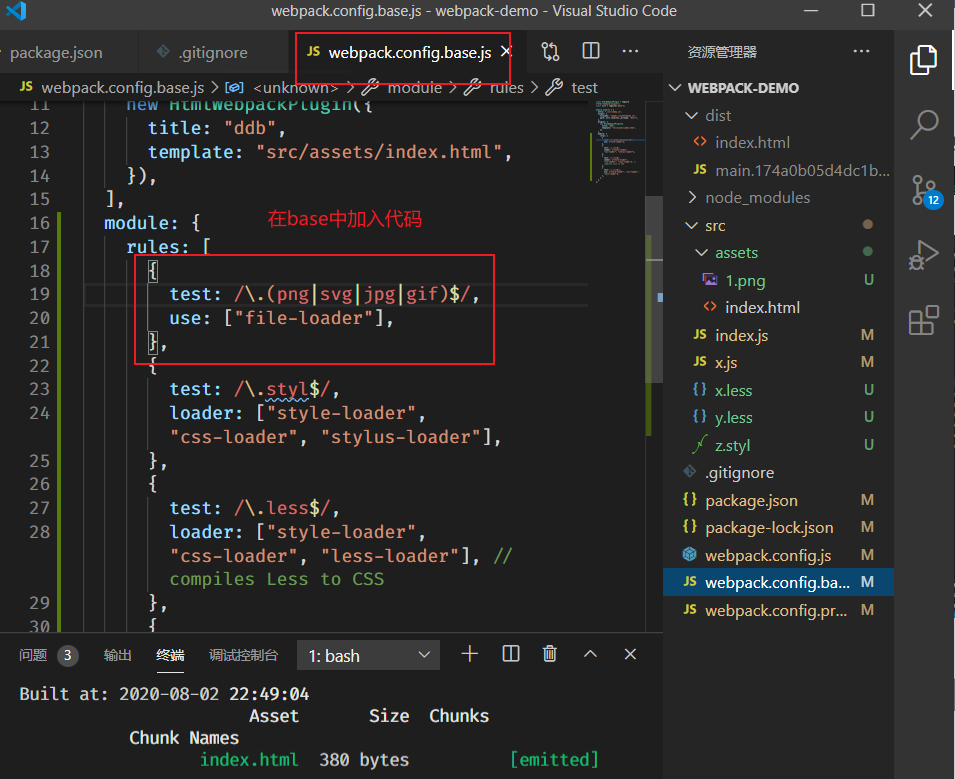Open the 调试控制台 (Debug Console) tab
The height and width of the screenshot is (779, 955).
click(x=244, y=655)
